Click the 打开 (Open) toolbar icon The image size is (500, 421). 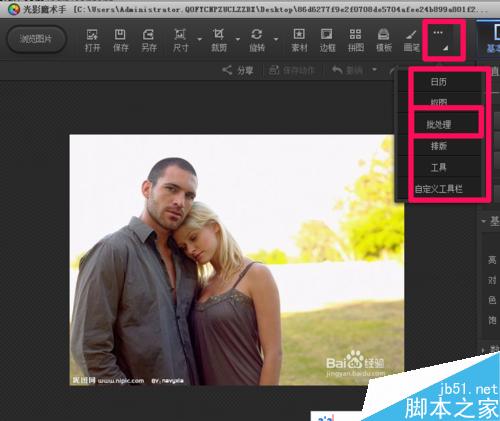click(x=92, y=40)
